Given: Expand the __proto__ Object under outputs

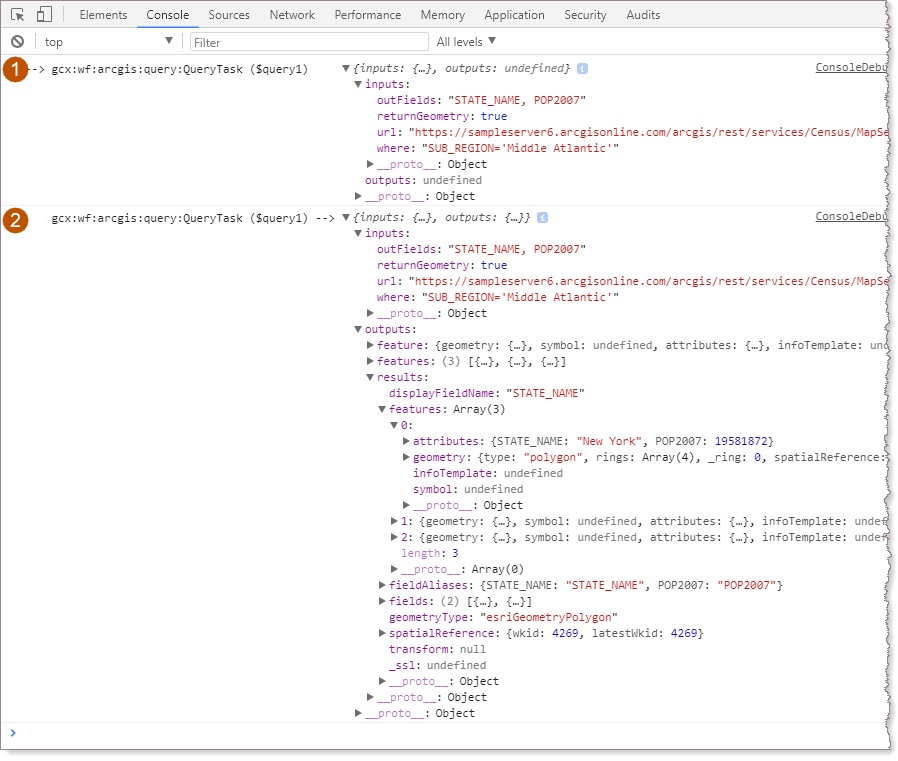Looking at the screenshot, I should [x=370, y=697].
